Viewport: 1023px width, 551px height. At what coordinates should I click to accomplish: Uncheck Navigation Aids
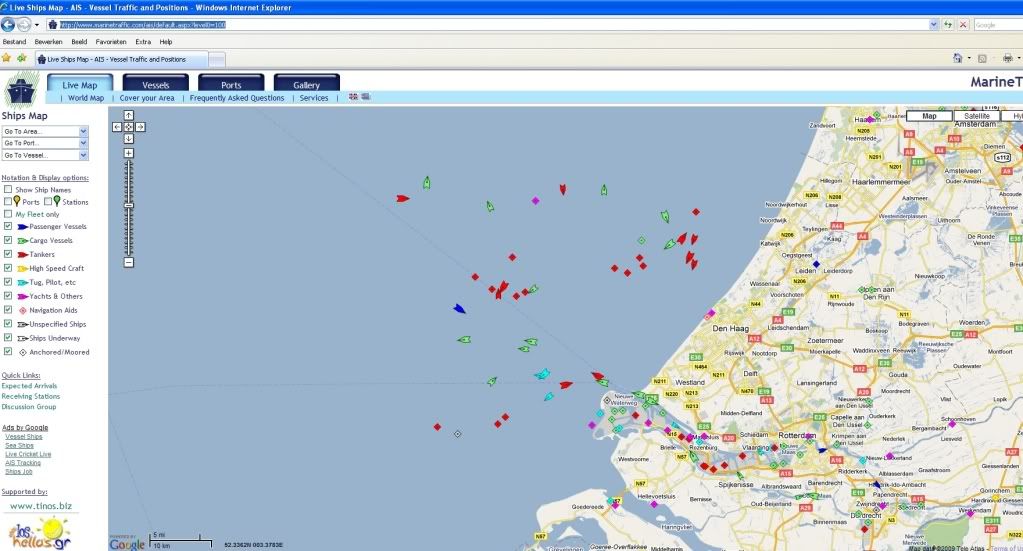(x=8, y=310)
